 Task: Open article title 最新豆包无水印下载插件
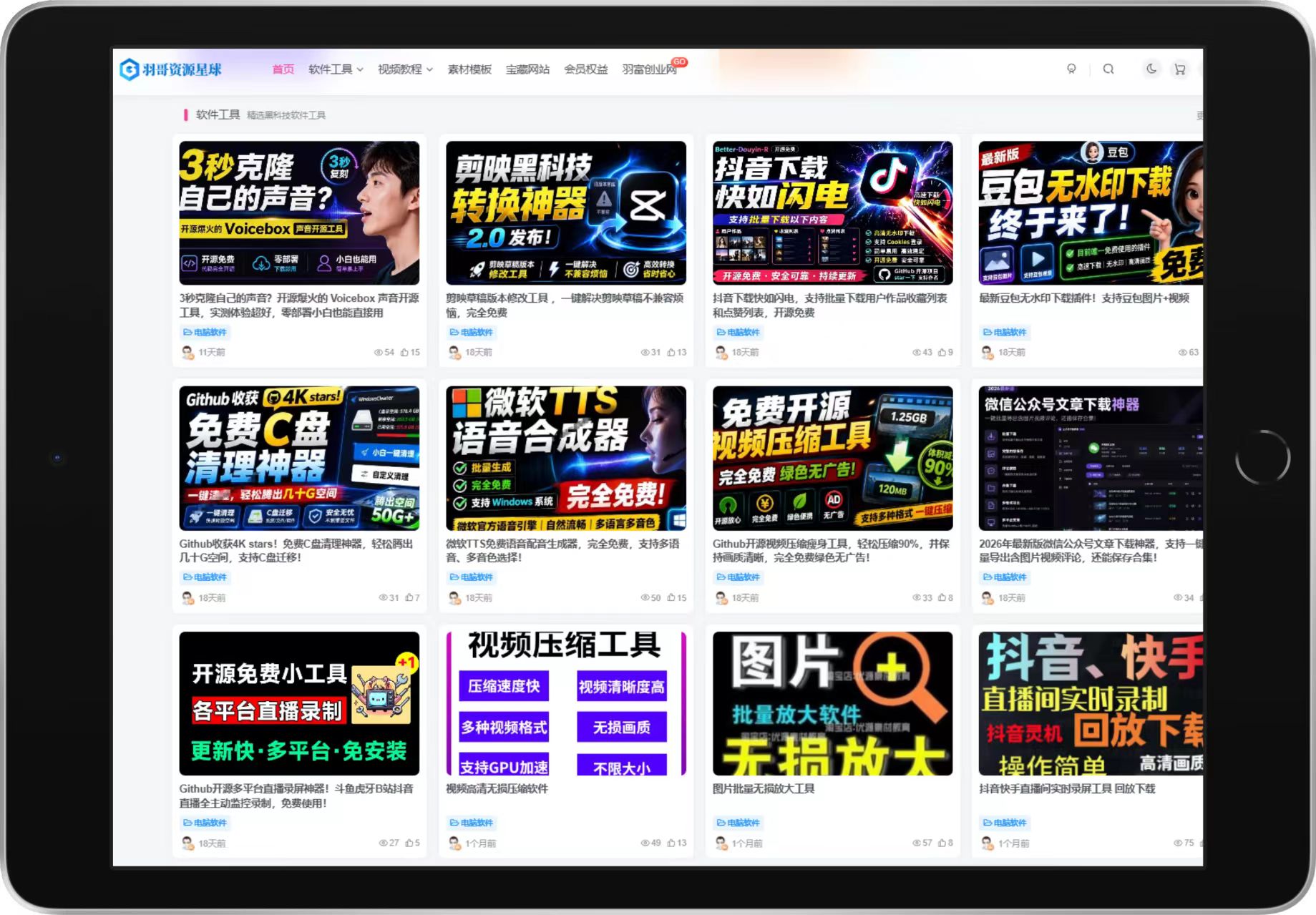1084,298
